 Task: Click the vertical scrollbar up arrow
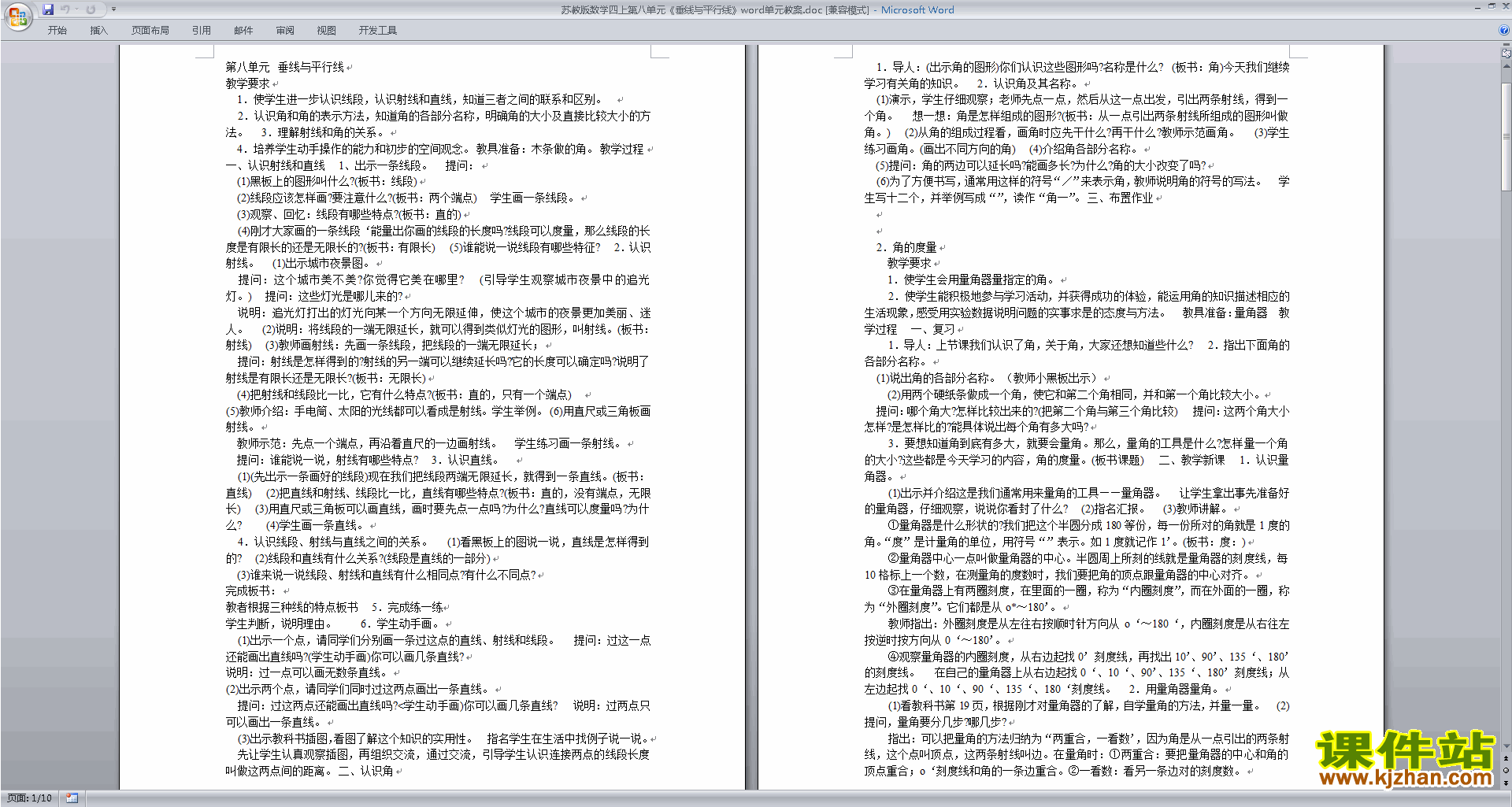click(1506, 65)
